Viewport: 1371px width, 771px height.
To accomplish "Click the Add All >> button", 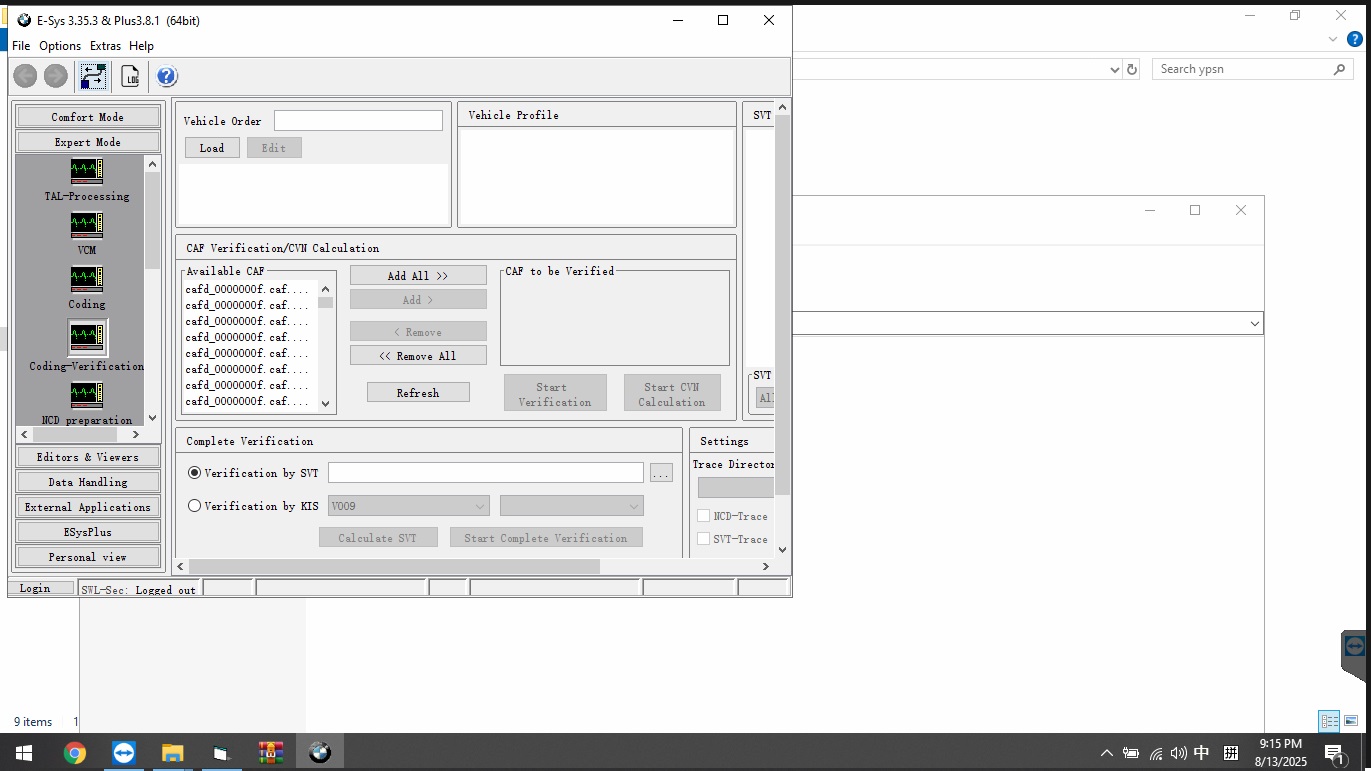I will (x=418, y=276).
